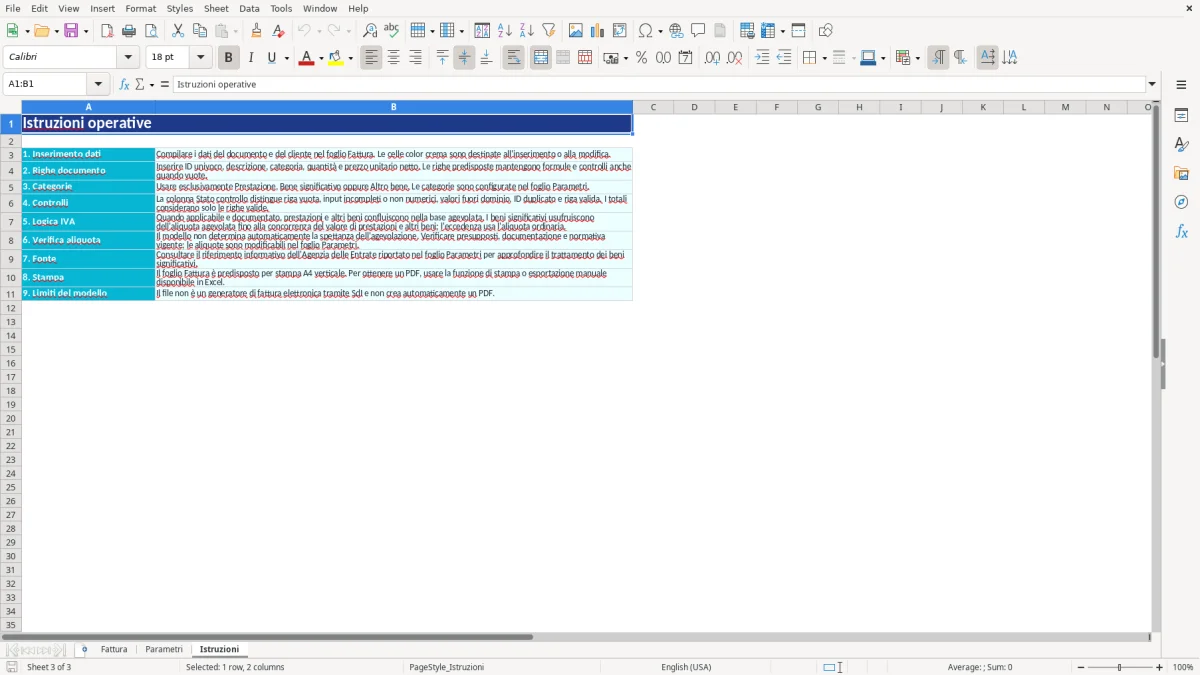Viewport: 1200px width, 675px height.
Task: Open Sidebar Properties deck
Action: (x=1181, y=116)
